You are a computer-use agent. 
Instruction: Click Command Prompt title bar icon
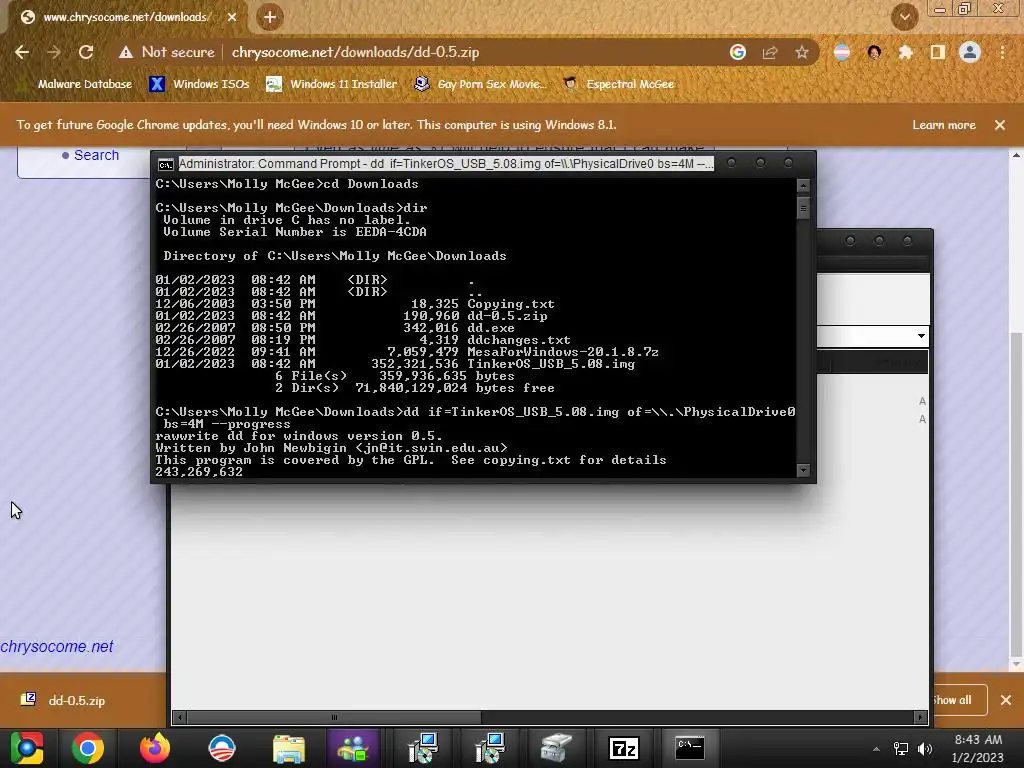tap(166, 164)
